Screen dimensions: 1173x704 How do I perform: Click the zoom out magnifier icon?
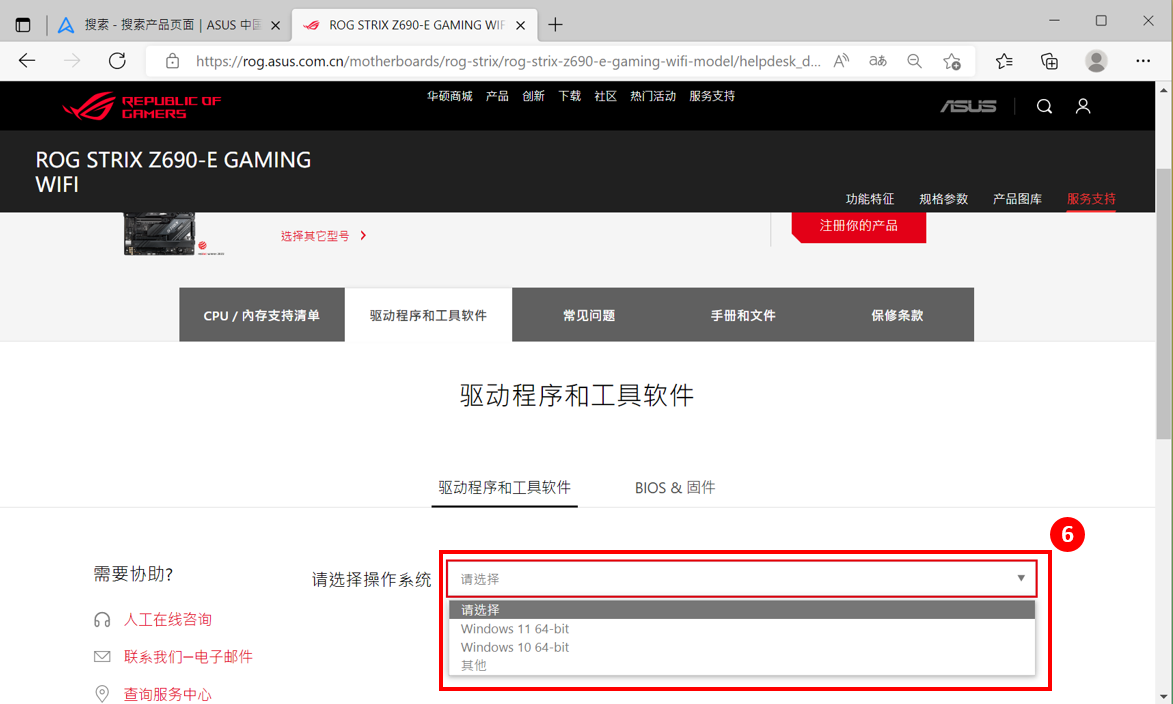click(x=914, y=61)
